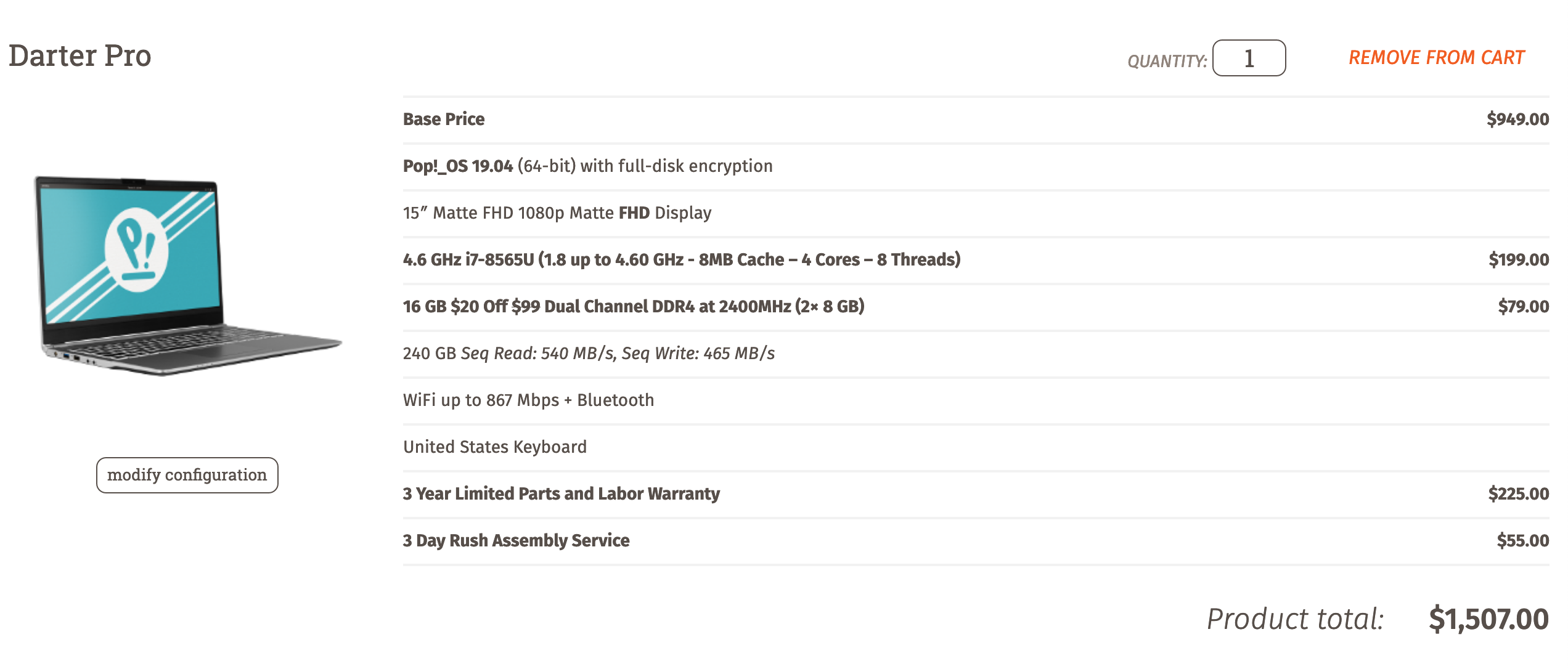Select the 3 Year Limited Warranty line
The image size is (1568, 669).
561,494
